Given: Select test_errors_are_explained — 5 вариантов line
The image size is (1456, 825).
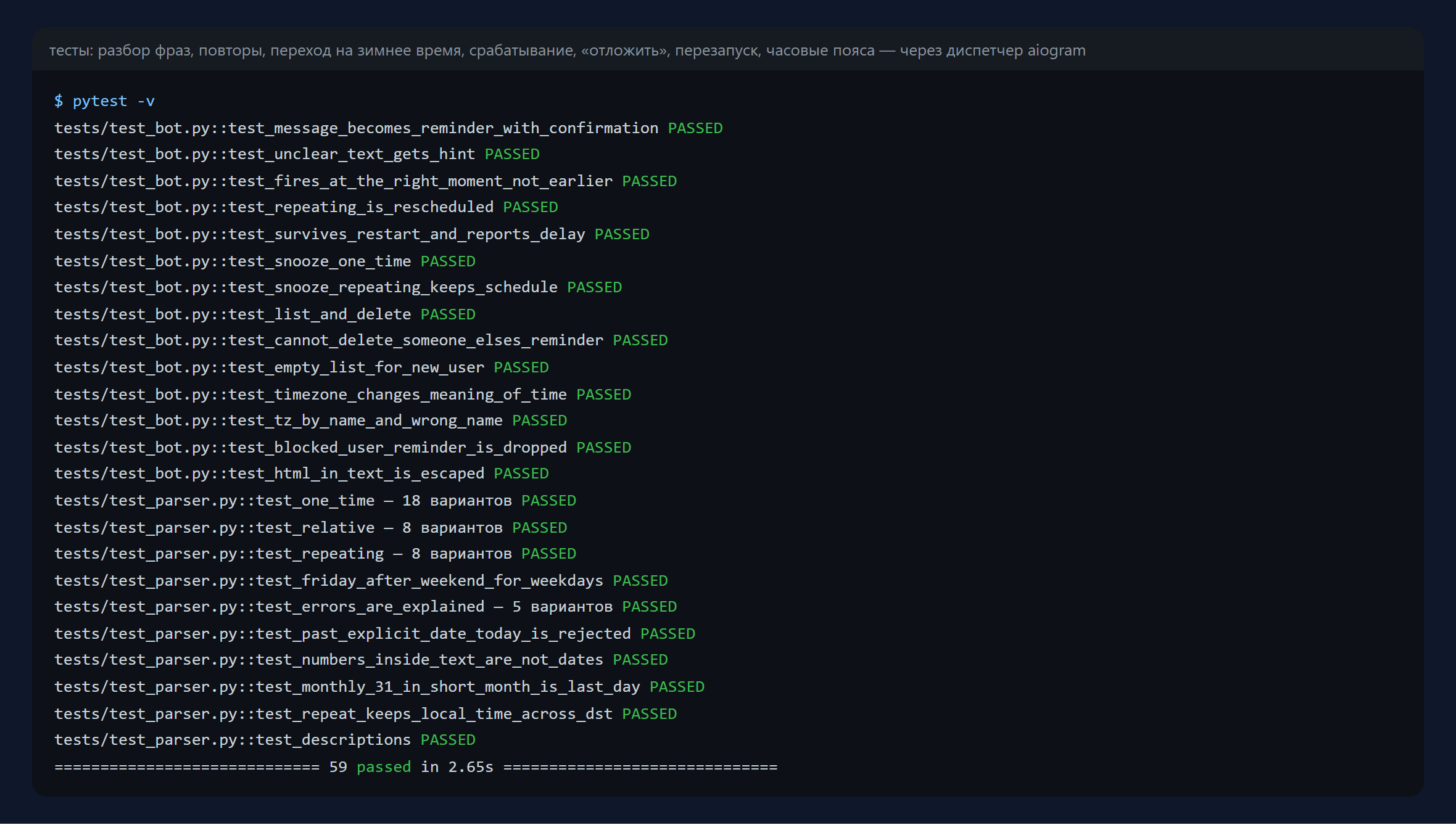Looking at the screenshot, I should pyautogui.click(x=366, y=607).
